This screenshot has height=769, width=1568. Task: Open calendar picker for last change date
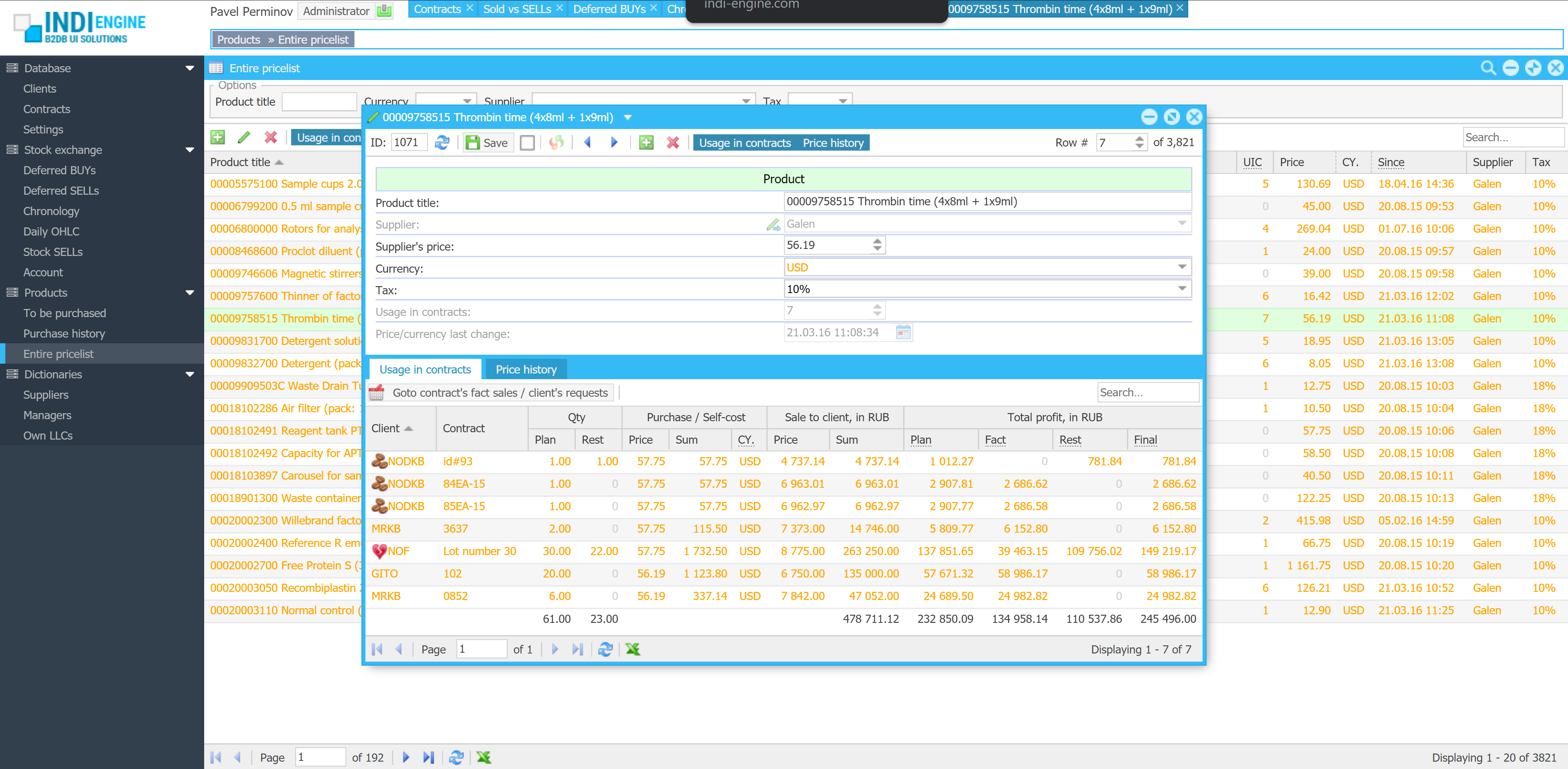click(903, 332)
